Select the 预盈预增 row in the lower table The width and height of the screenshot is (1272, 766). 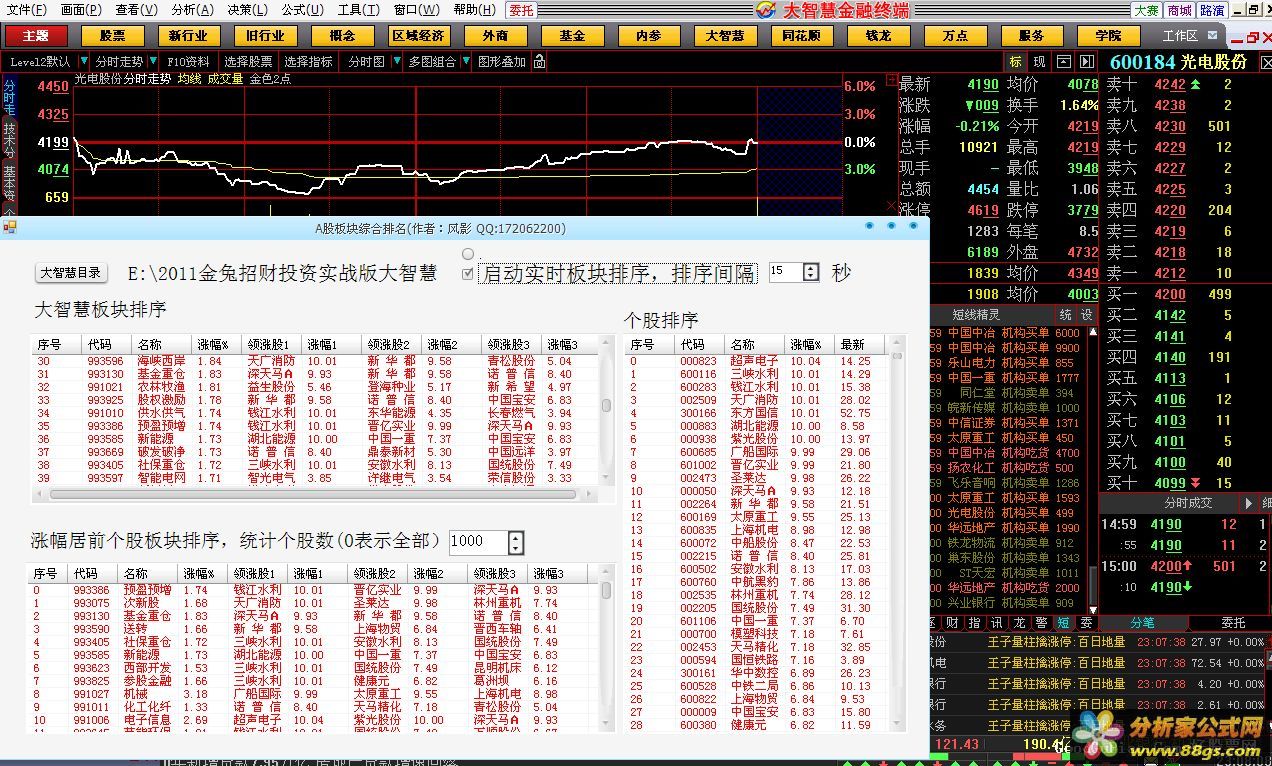coord(314,591)
